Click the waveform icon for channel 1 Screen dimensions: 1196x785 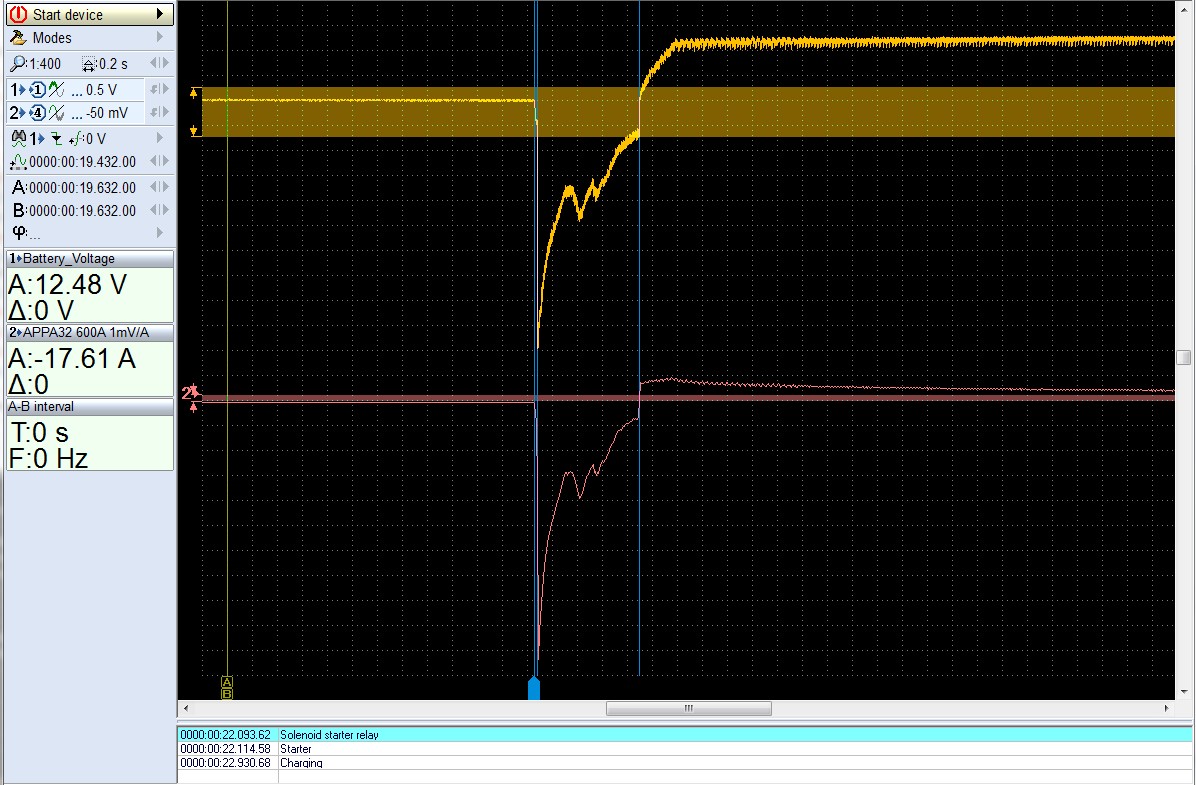pos(55,89)
